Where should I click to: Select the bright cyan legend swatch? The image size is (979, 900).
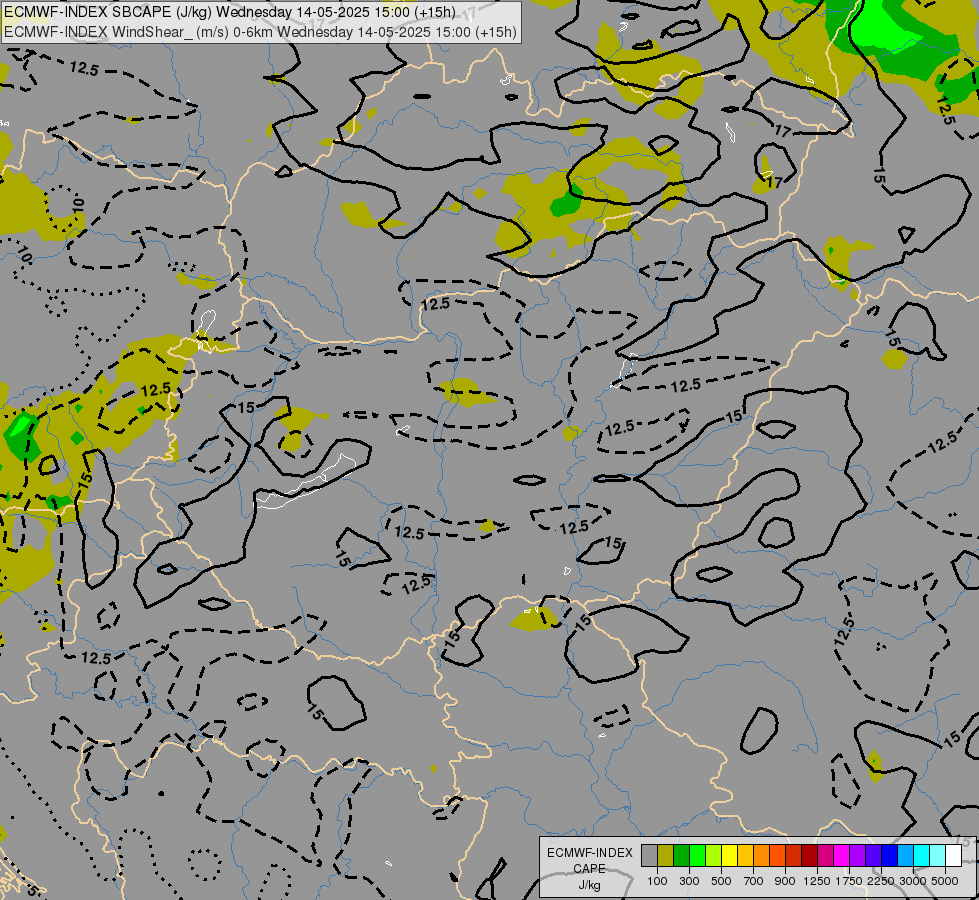pyautogui.click(x=922, y=855)
